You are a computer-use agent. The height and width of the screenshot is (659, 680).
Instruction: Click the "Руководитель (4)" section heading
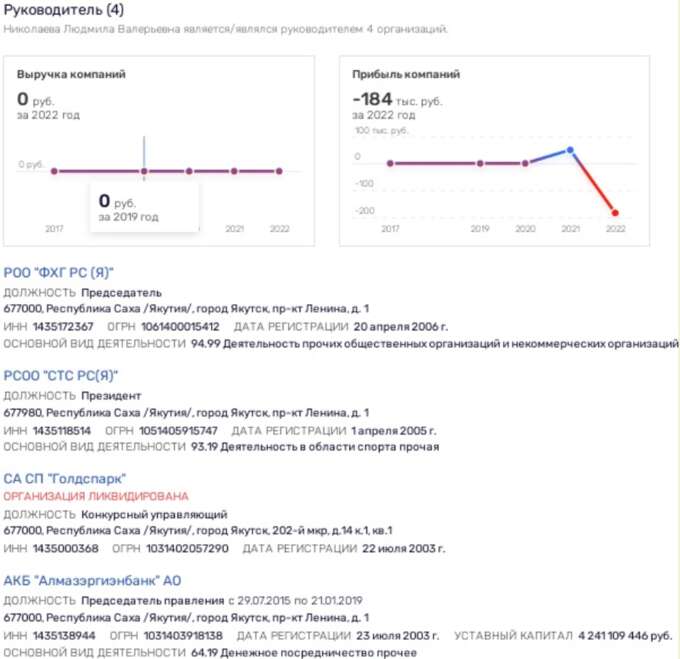[65, 11]
